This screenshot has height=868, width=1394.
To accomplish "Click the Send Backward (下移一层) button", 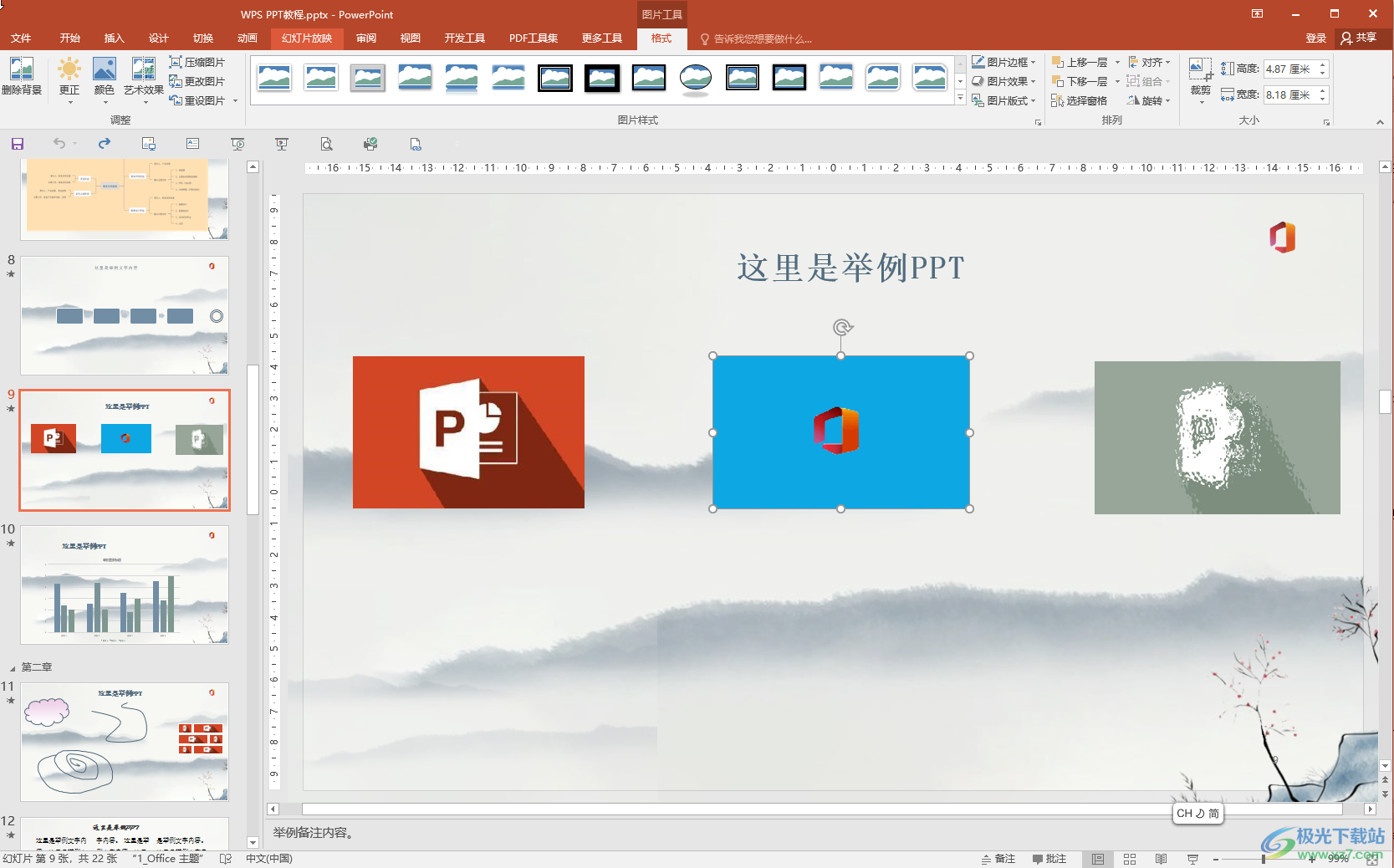I will [1080, 81].
